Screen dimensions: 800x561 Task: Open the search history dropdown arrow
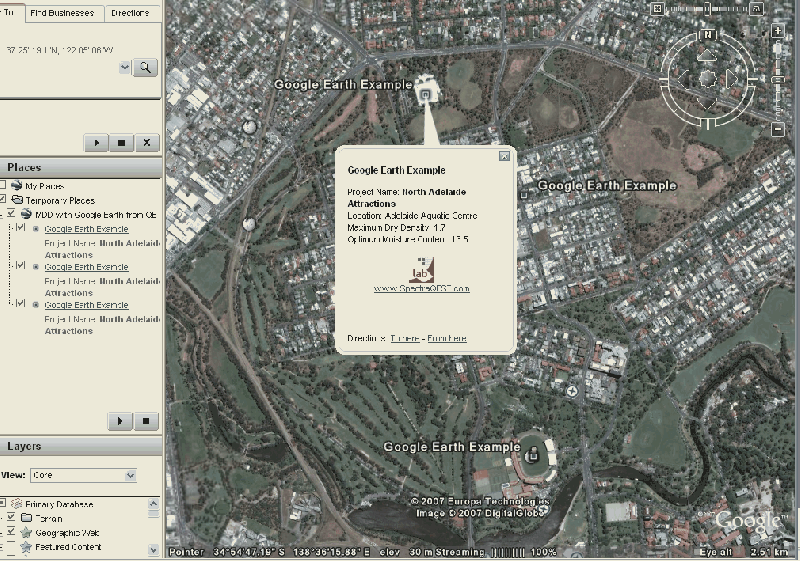(124, 67)
